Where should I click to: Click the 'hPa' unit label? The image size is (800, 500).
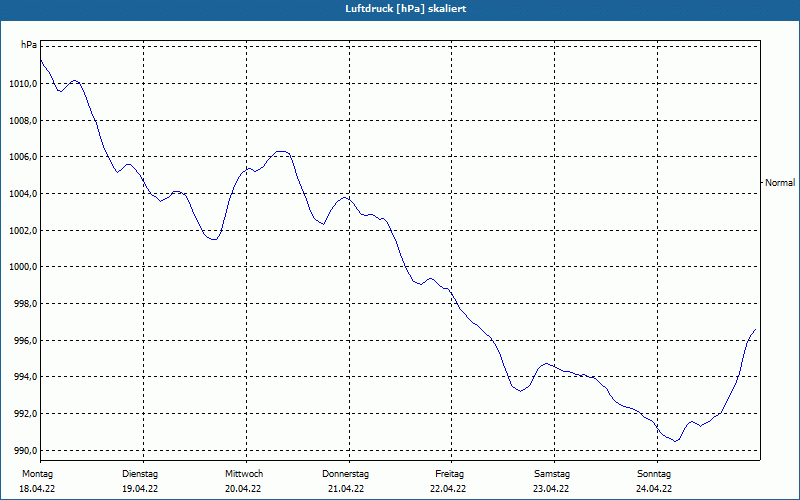click(x=29, y=45)
